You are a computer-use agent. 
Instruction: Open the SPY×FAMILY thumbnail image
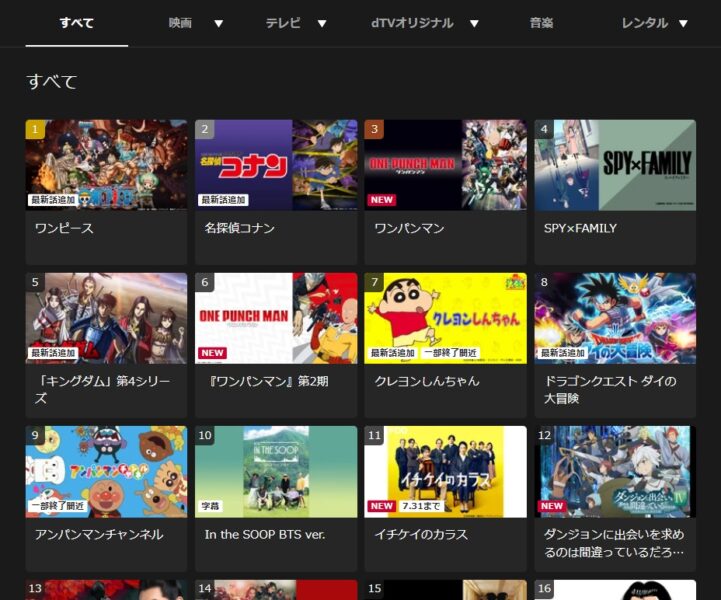(x=615, y=165)
